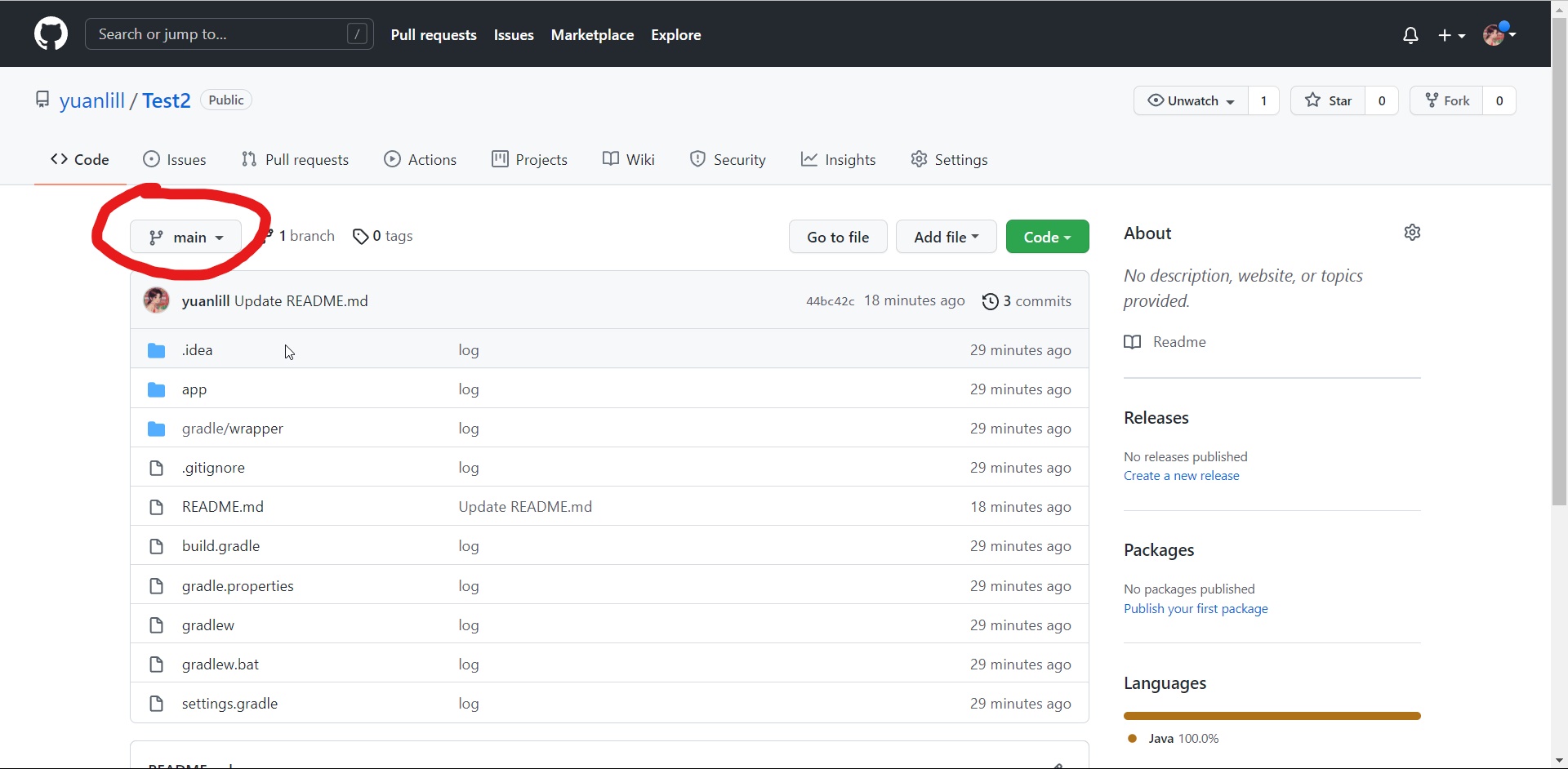Open the plus create-new menu
The width and height of the screenshot is (1568, 769).
[1451, 35]
